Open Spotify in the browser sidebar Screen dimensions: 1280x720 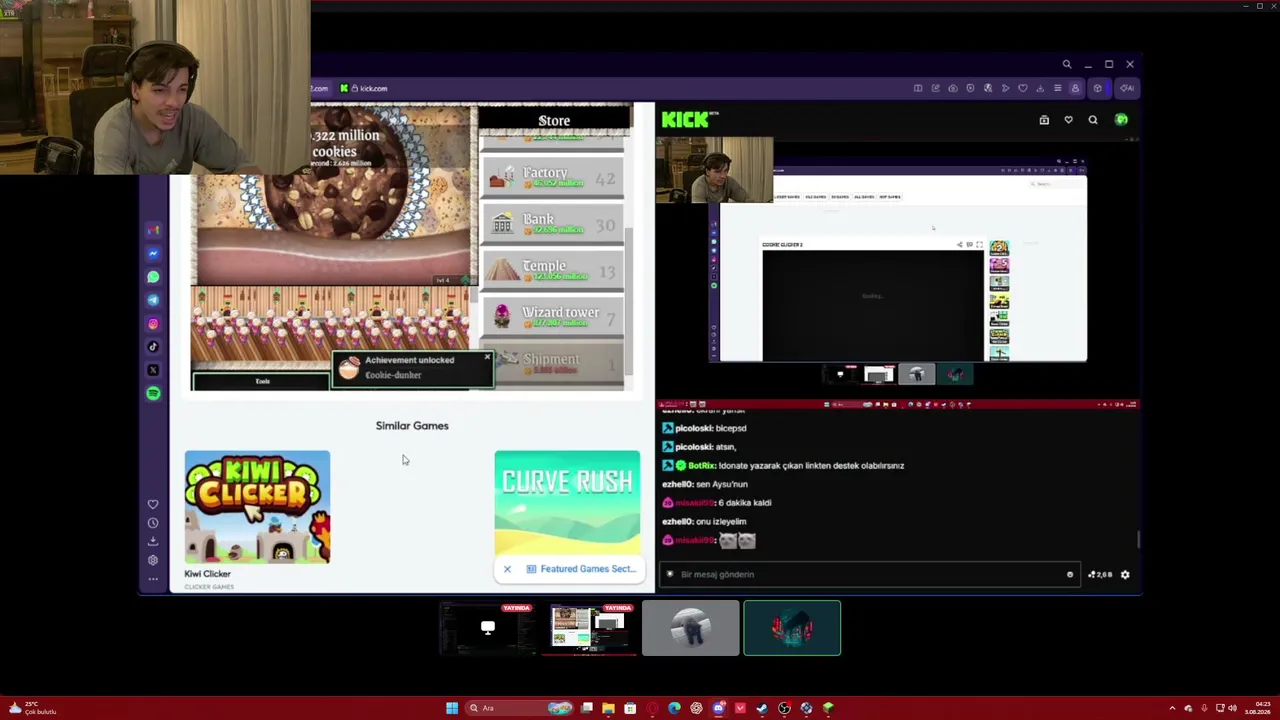pos(153,394)
